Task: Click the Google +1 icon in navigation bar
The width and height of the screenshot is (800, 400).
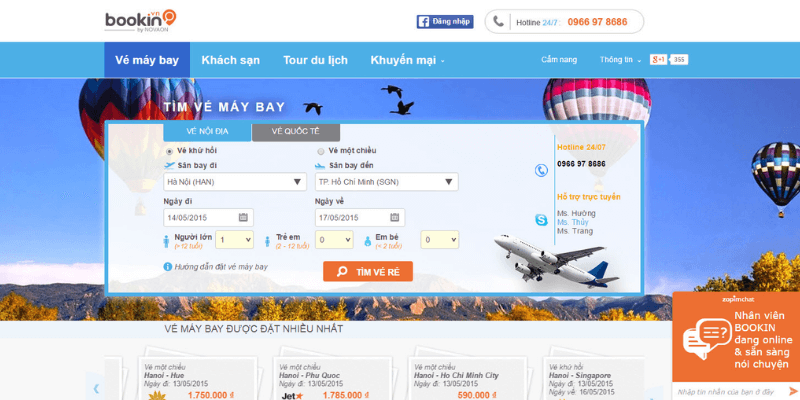Action: click(x=658, y=60)
